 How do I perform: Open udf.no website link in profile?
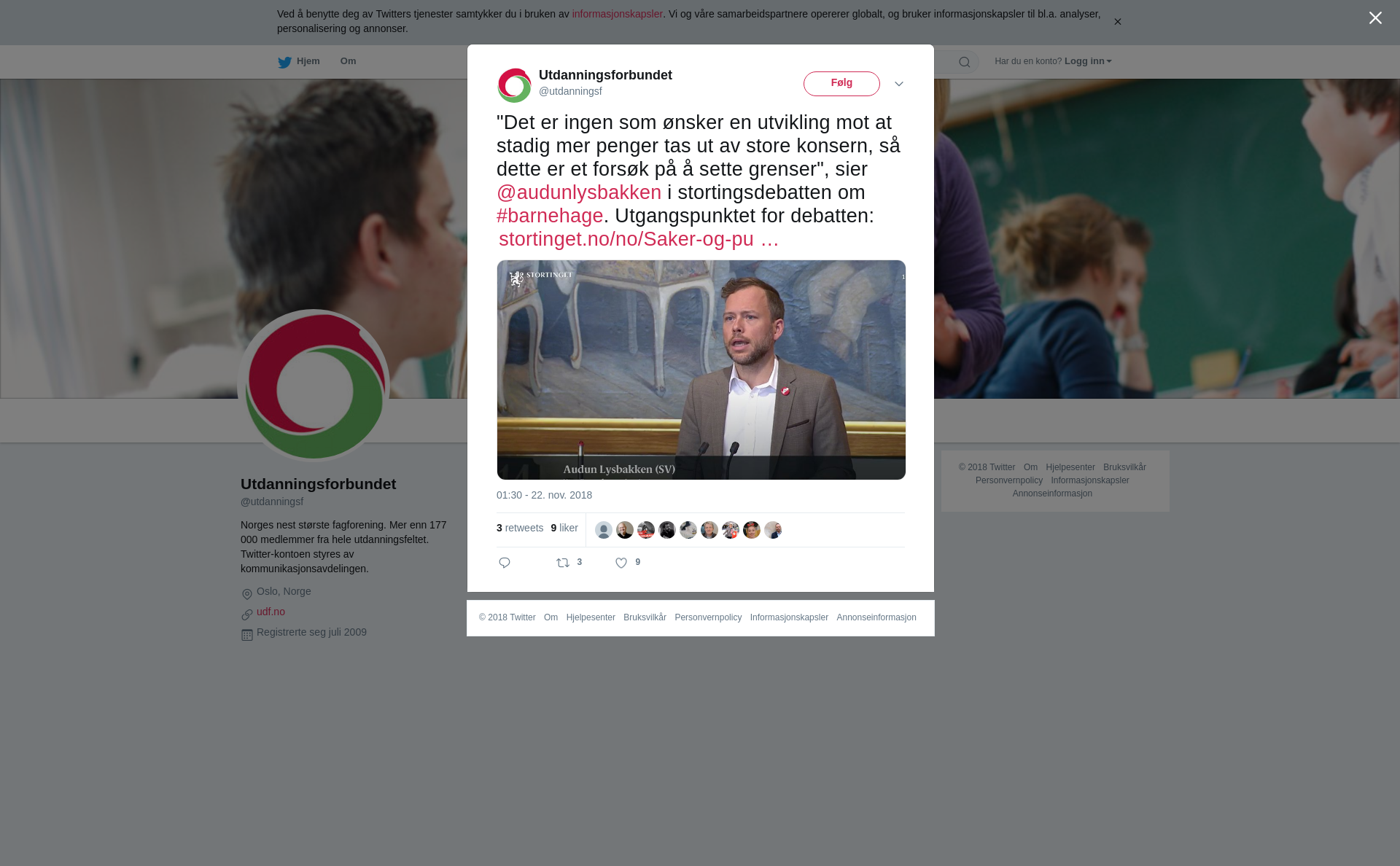coord(271,612)
